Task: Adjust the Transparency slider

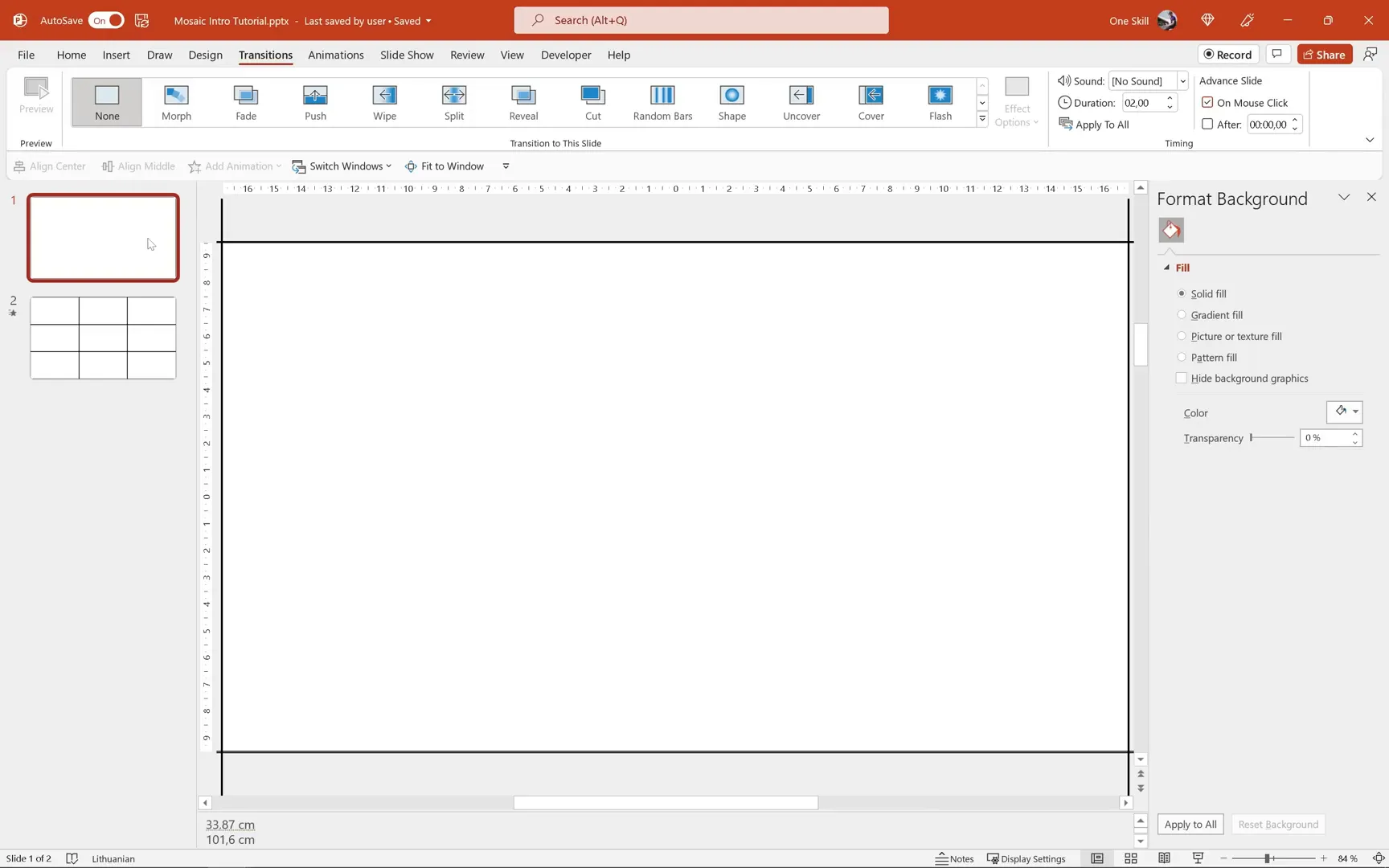Action: tap(1272, 438)
